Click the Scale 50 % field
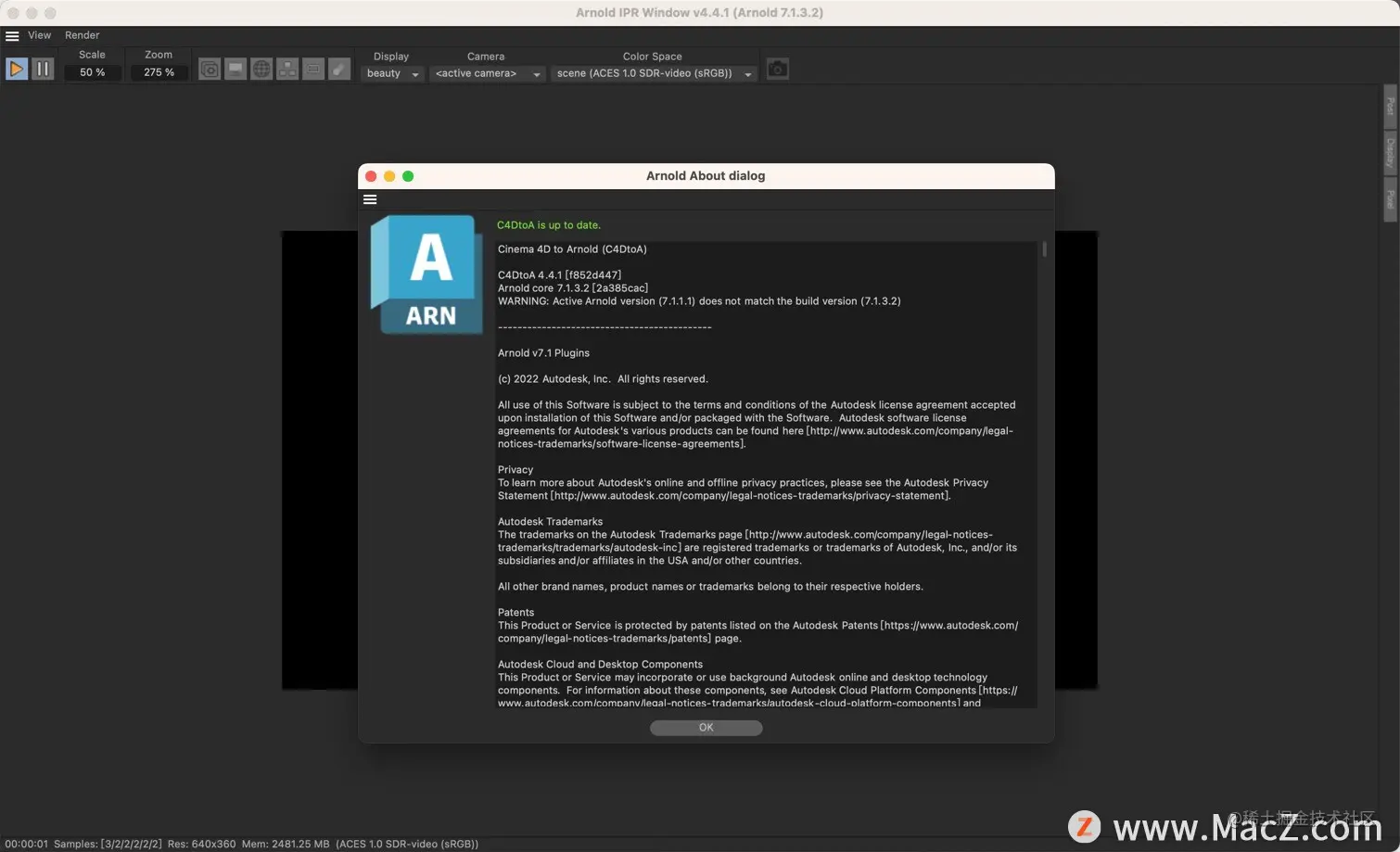The height and width of the screenshot is (852, 1400). (x=92, y=72)
